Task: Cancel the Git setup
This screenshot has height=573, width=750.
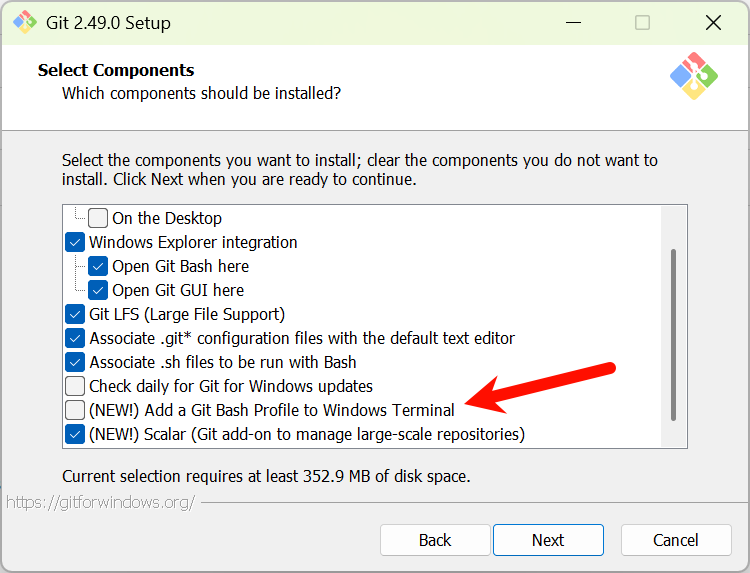Action: coord(676,540)
